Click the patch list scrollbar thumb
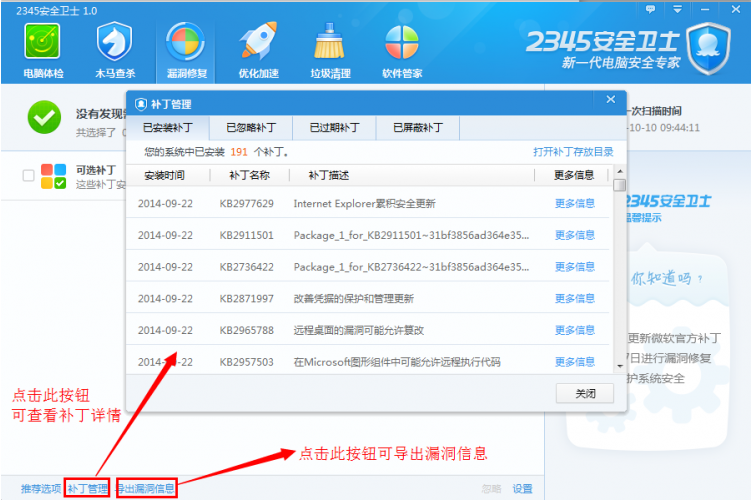Image resolution: width=752 pixels, height=502 pixels. (620, 185)
